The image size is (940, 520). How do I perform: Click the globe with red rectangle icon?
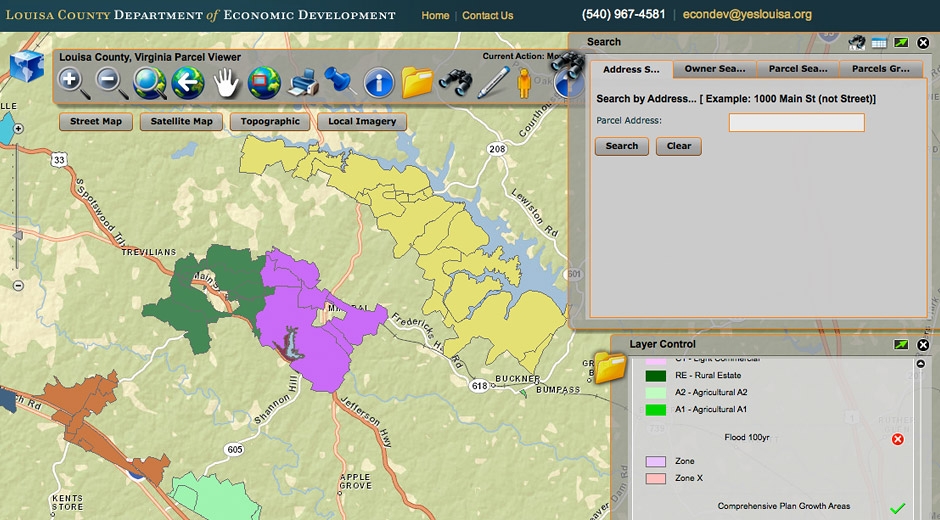[264, 83]
